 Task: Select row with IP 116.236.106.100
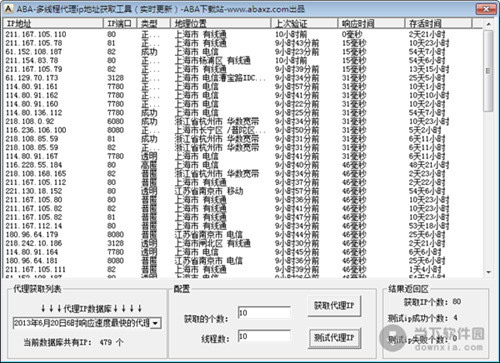243,130
